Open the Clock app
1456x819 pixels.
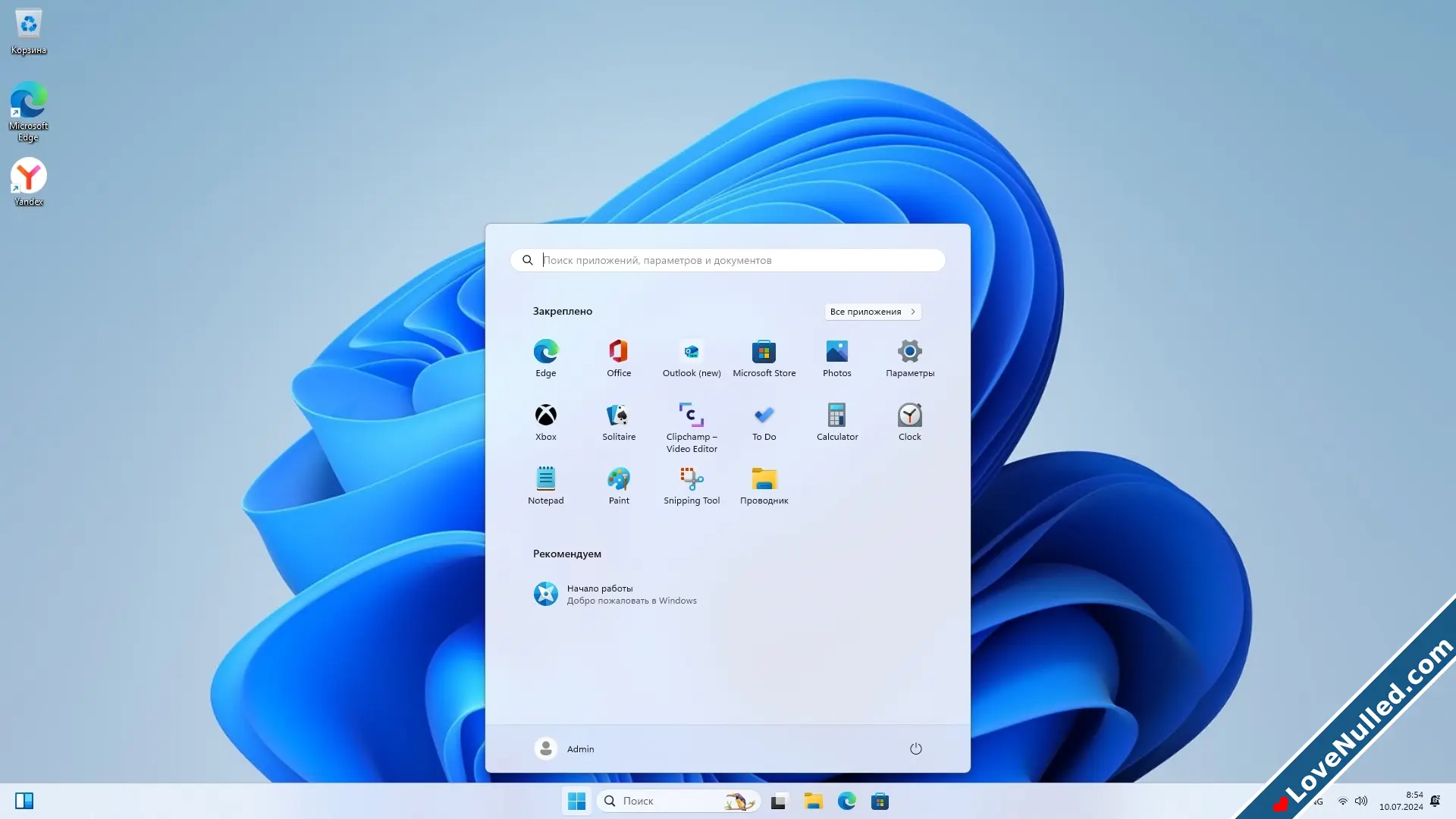coord(910,422)
